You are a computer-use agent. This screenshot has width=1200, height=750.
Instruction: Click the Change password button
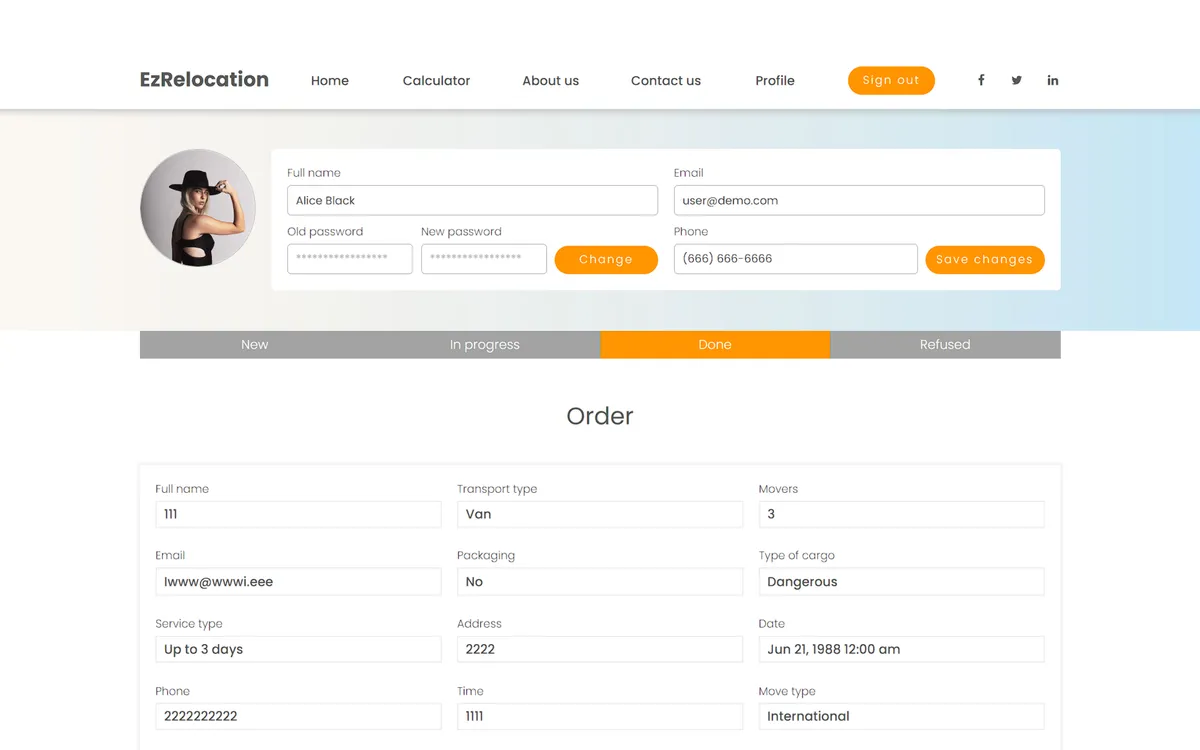click(x=606, y=259)
